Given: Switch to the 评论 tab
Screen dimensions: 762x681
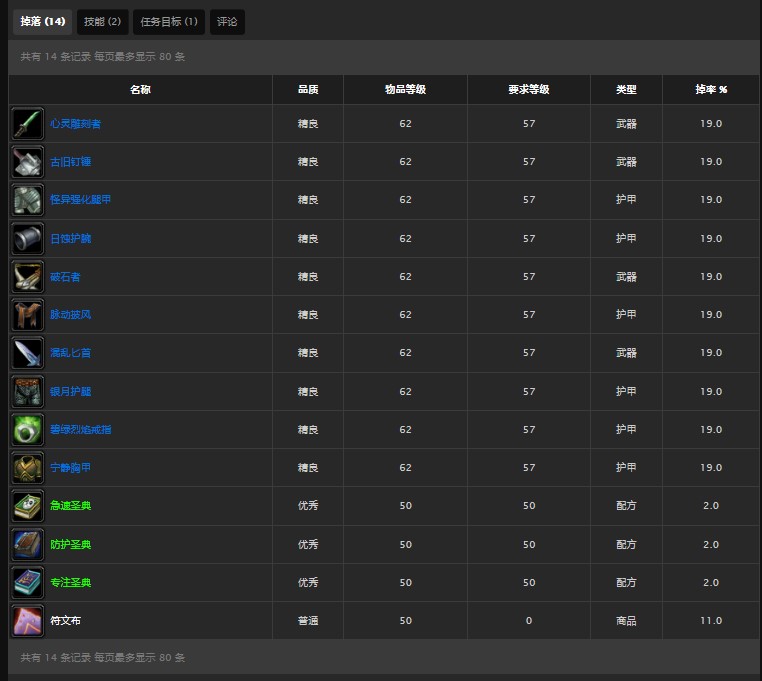Looking at the screenshot, I should (x=227, y=21).
